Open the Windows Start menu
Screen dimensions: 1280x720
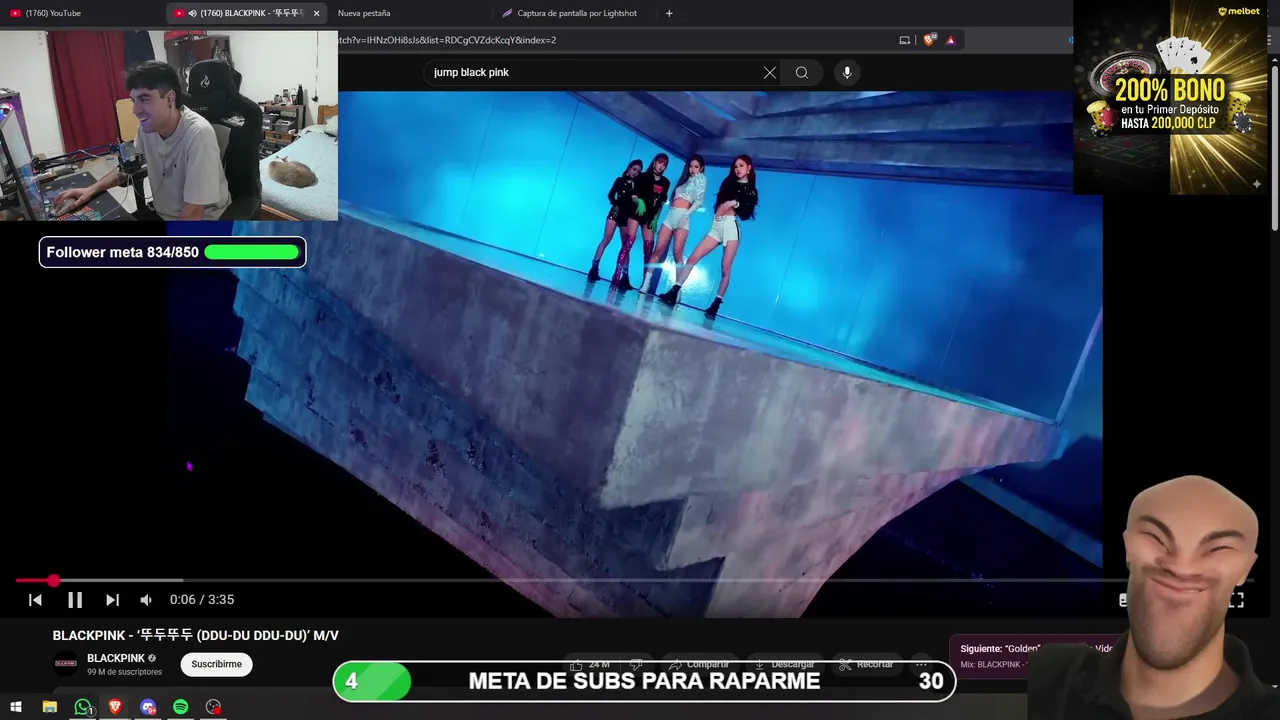tap(16, 707)
